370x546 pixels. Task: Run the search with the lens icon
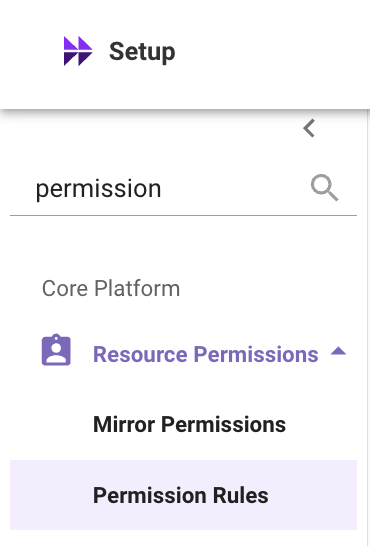[x=324, y=188]
